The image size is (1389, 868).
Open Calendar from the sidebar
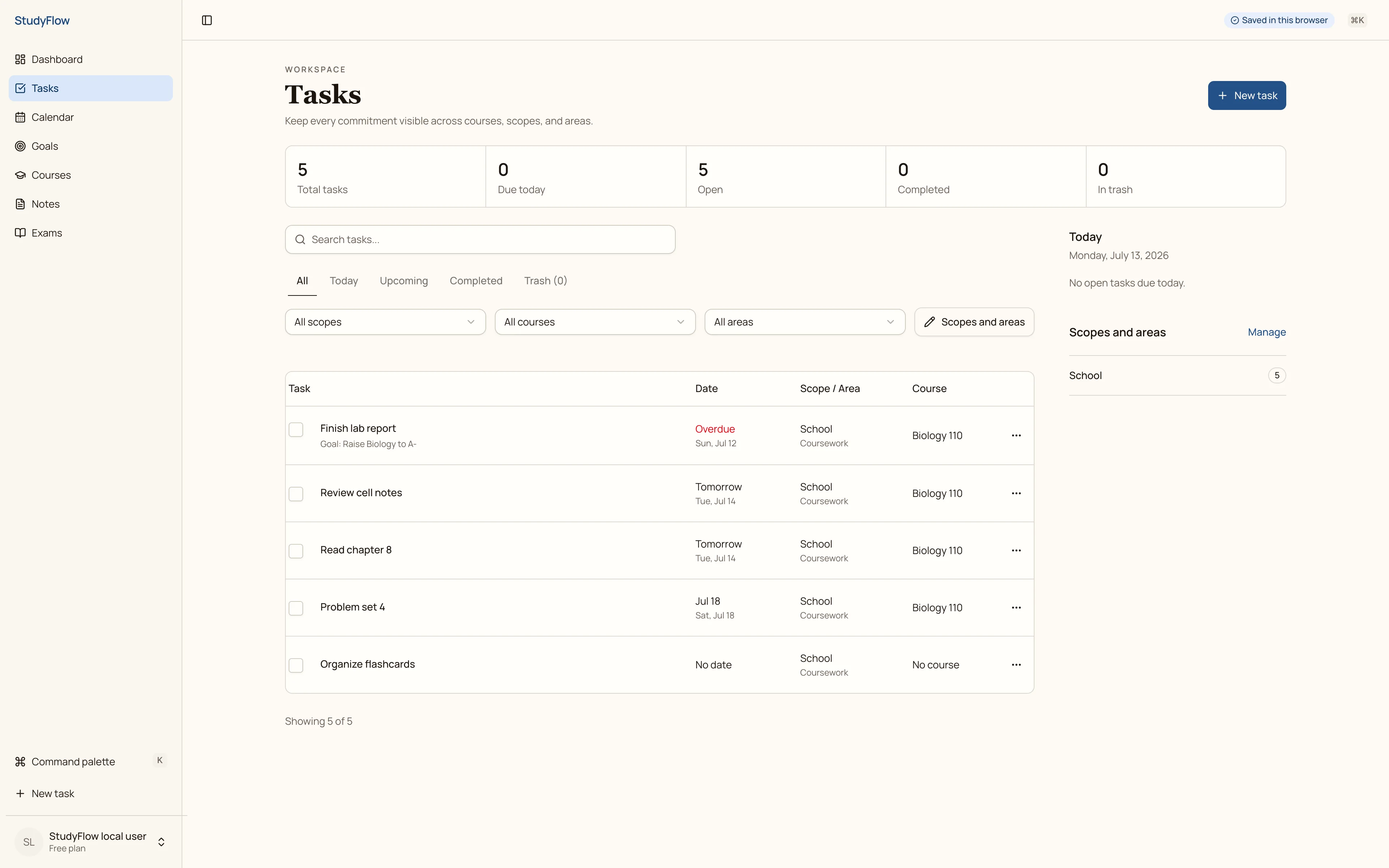91,117
